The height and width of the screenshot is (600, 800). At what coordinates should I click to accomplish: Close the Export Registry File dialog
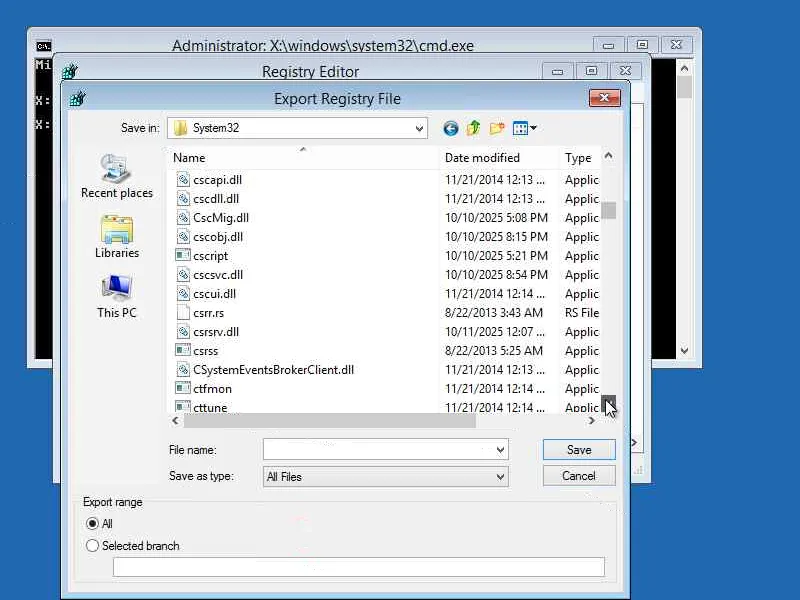[605, 97]
